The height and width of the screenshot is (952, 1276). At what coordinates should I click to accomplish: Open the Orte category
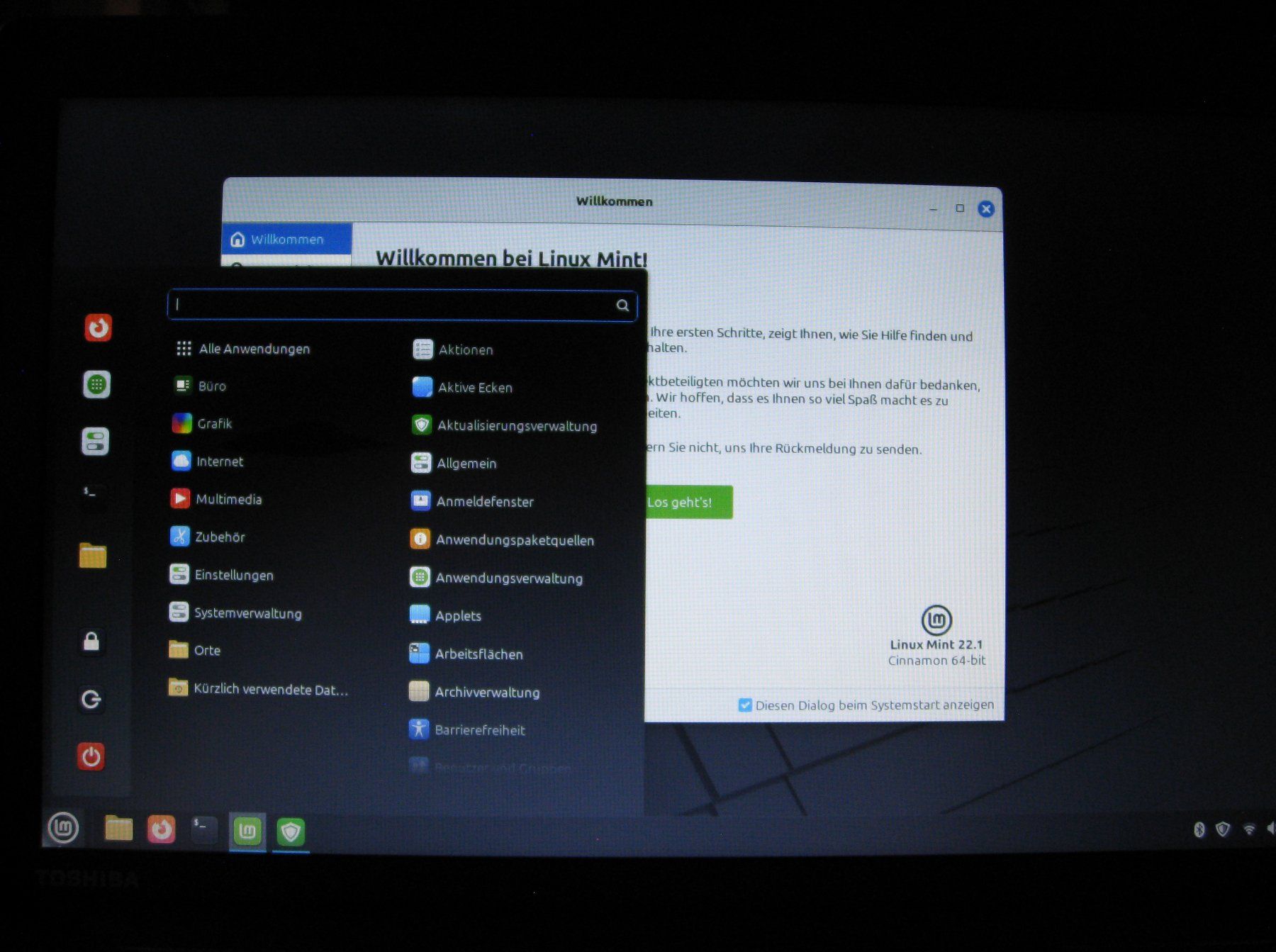tap(194, 650)
